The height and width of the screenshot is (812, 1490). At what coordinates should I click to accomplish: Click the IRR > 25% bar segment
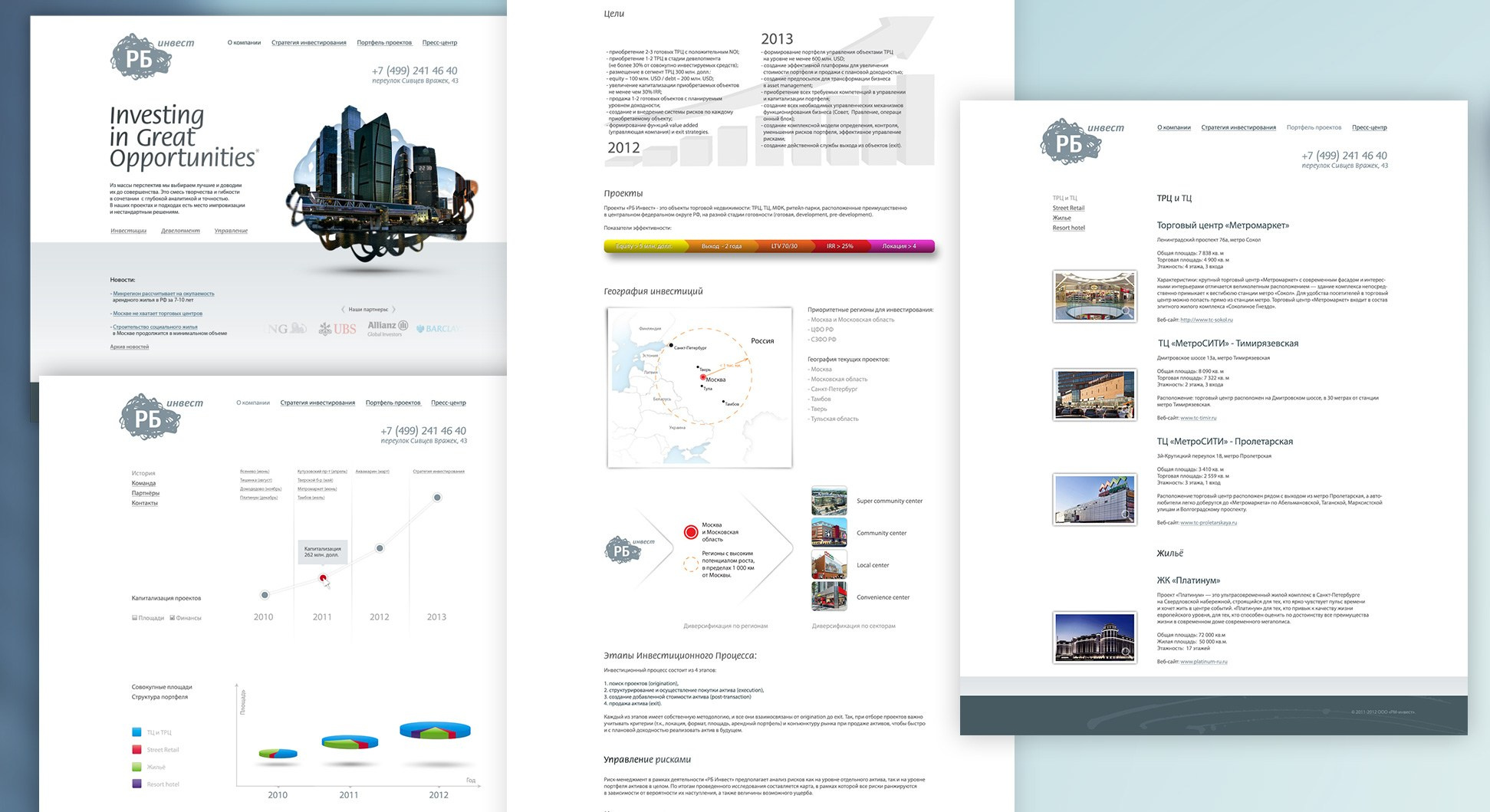[x=839, y=246]
